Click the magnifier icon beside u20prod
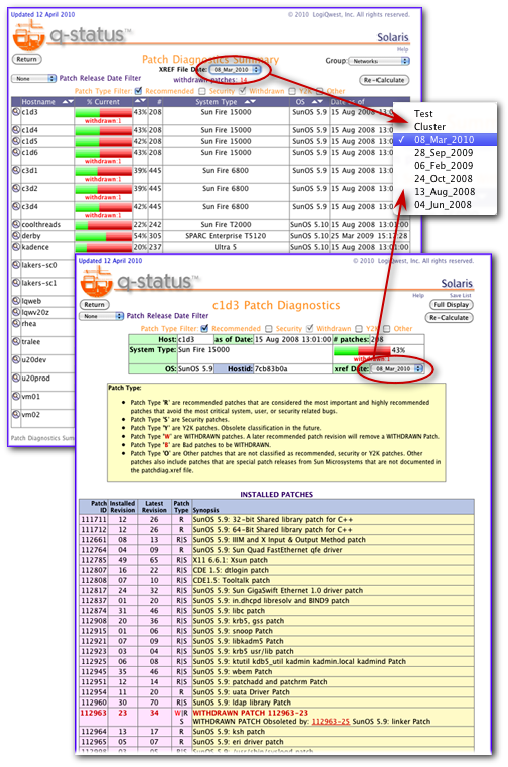The image size is (508, 767). tap(16, 378)
